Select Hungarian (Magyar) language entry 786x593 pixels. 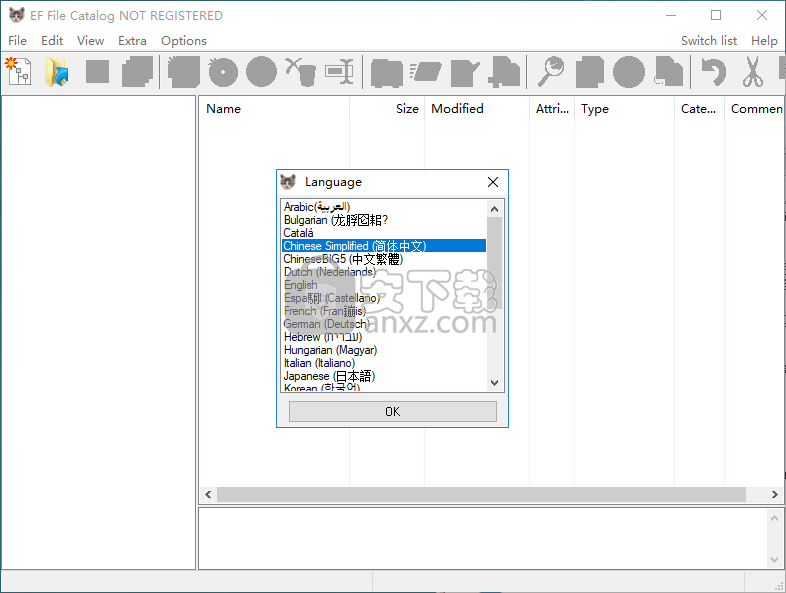[x=383, y=350]
